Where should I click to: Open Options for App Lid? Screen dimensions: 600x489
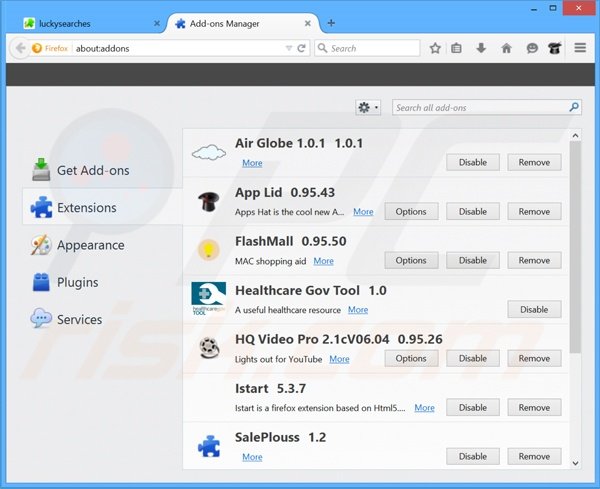[x=411, y=211]
